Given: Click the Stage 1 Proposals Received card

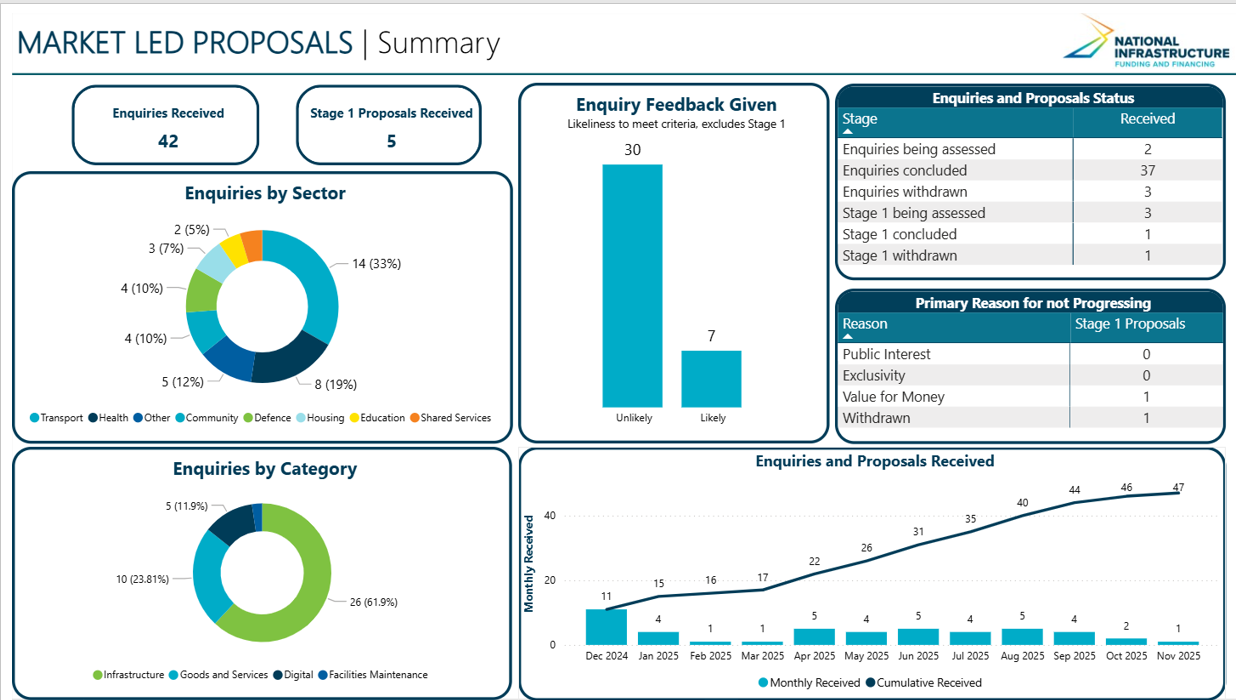Looking at the screenshot, I should click(390, 125).
